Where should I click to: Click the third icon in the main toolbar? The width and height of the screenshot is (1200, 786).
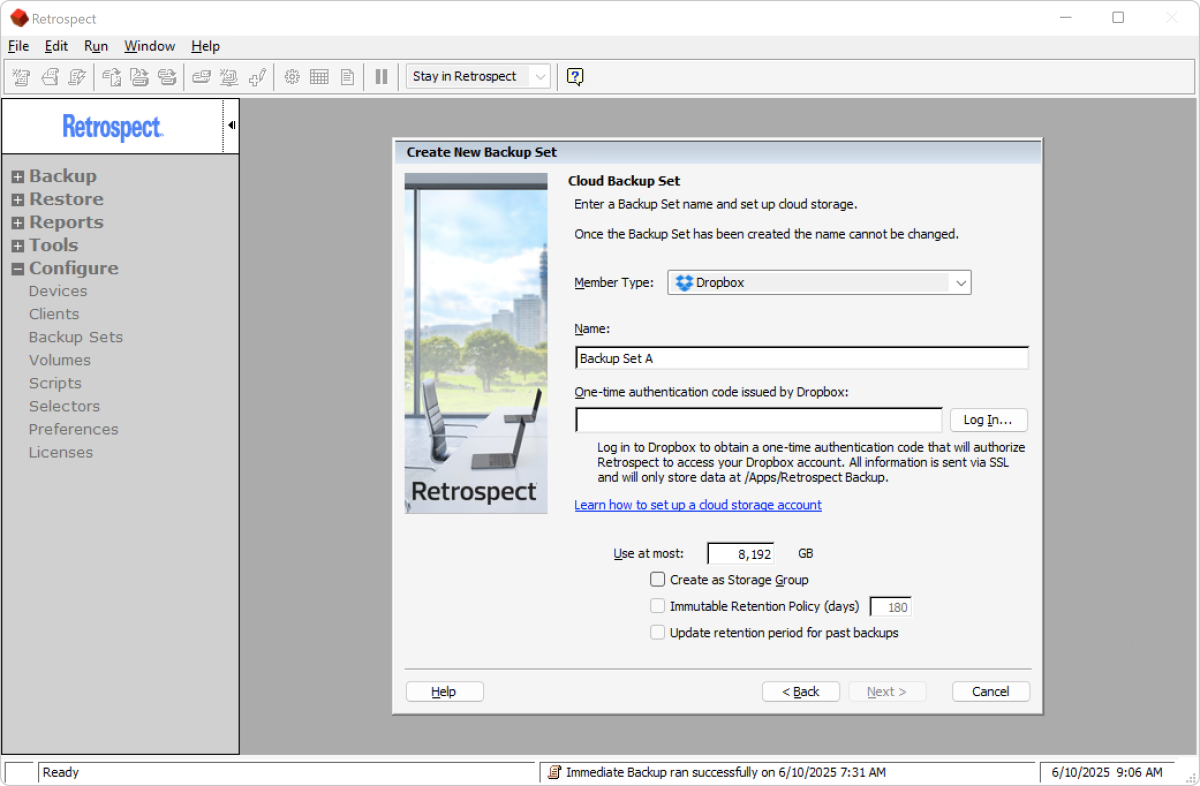(77, 76)
